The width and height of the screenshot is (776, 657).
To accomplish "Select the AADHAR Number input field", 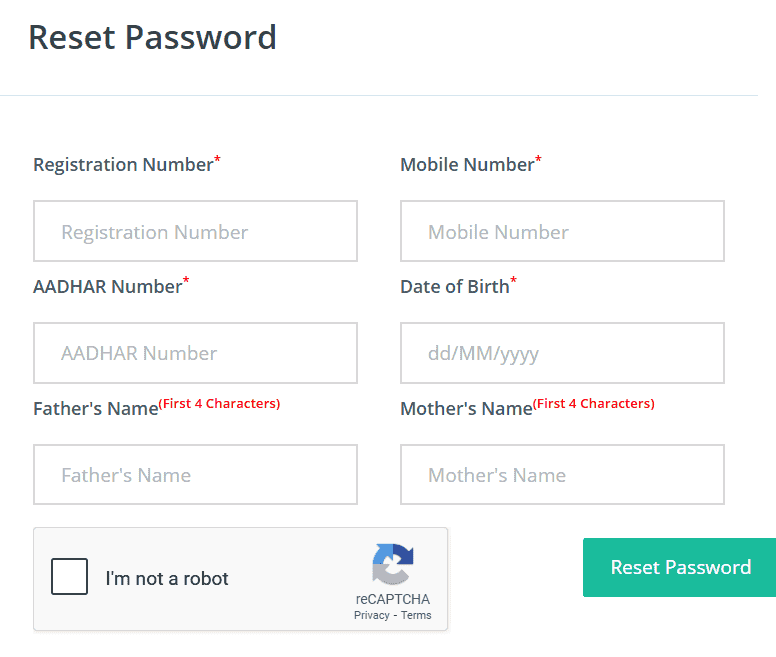I will [195, 353].
